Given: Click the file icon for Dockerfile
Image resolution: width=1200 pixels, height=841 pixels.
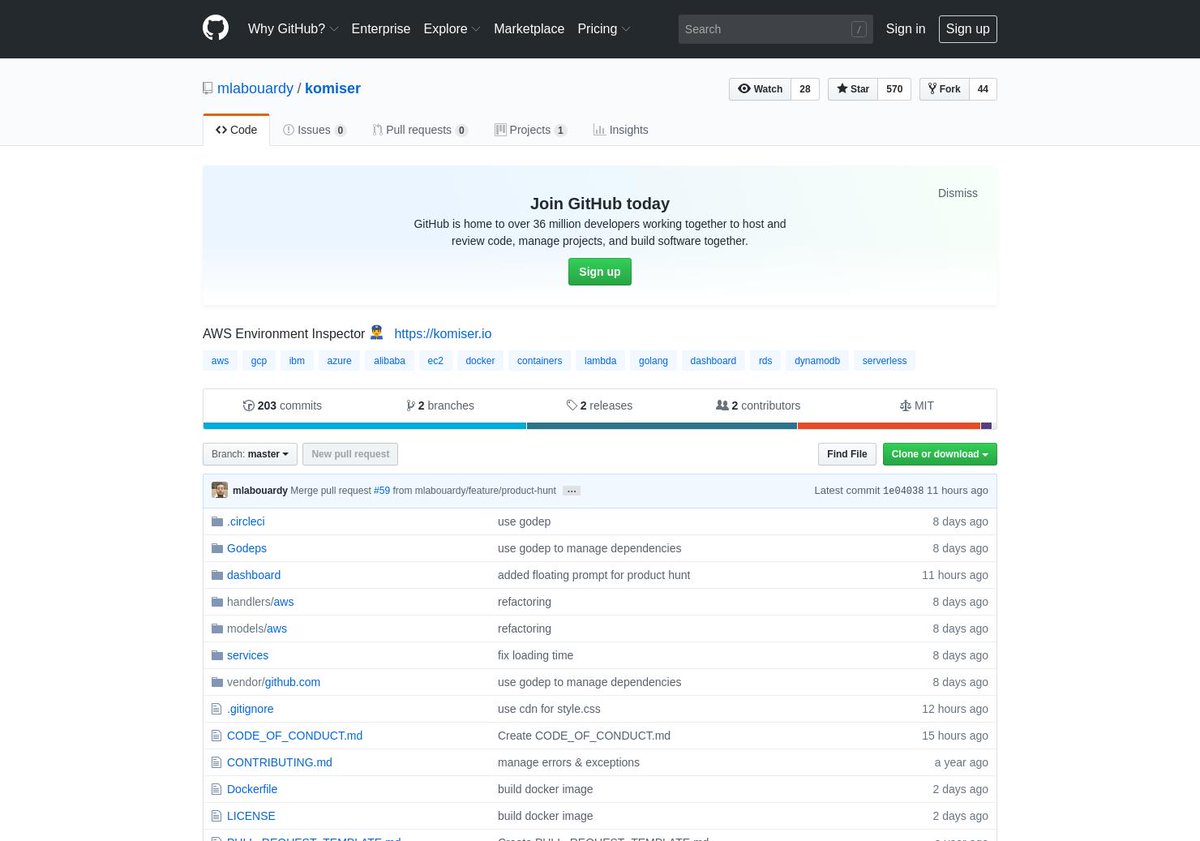Looking at the screenshot, I should pos(216,790).
